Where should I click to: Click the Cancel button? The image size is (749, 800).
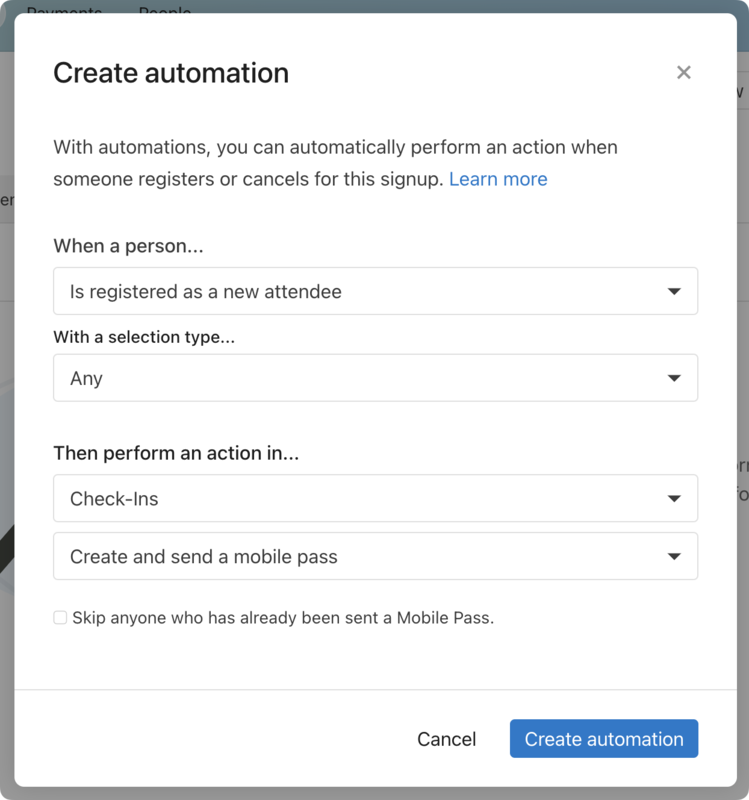click(446, 739)
